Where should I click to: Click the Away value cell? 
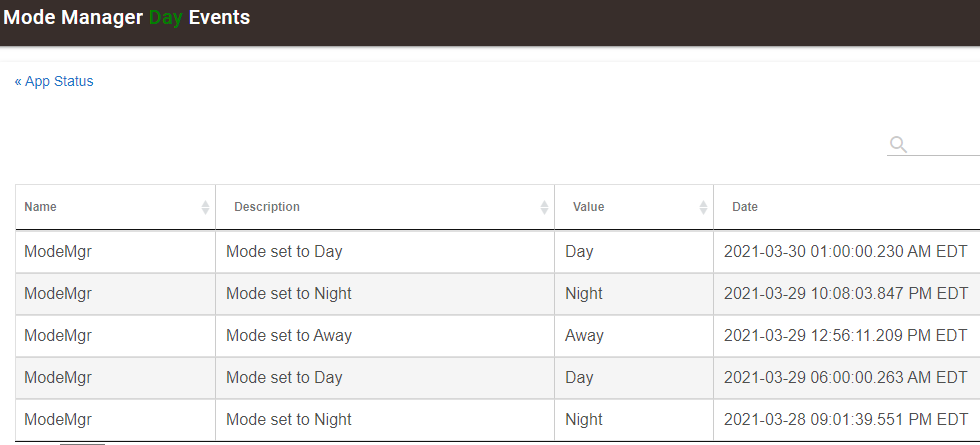634,336
